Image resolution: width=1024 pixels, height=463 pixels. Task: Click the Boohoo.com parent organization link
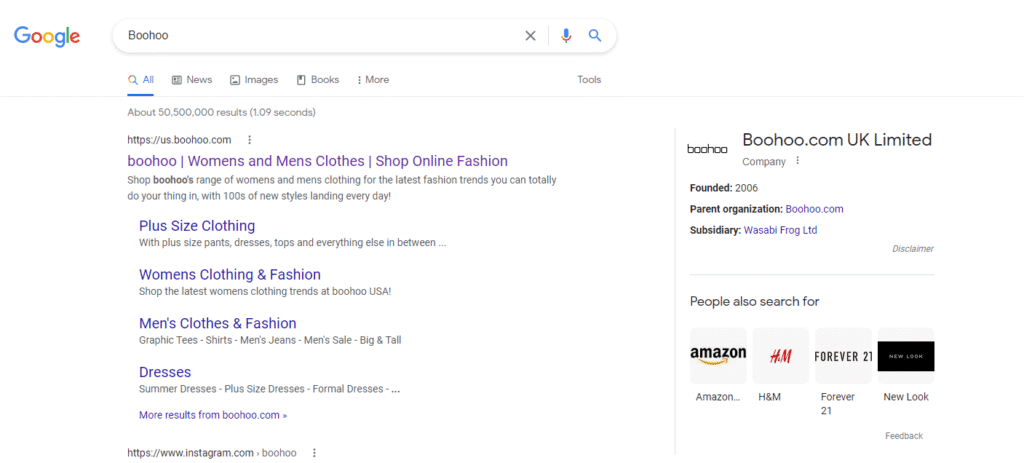point(814,209)
